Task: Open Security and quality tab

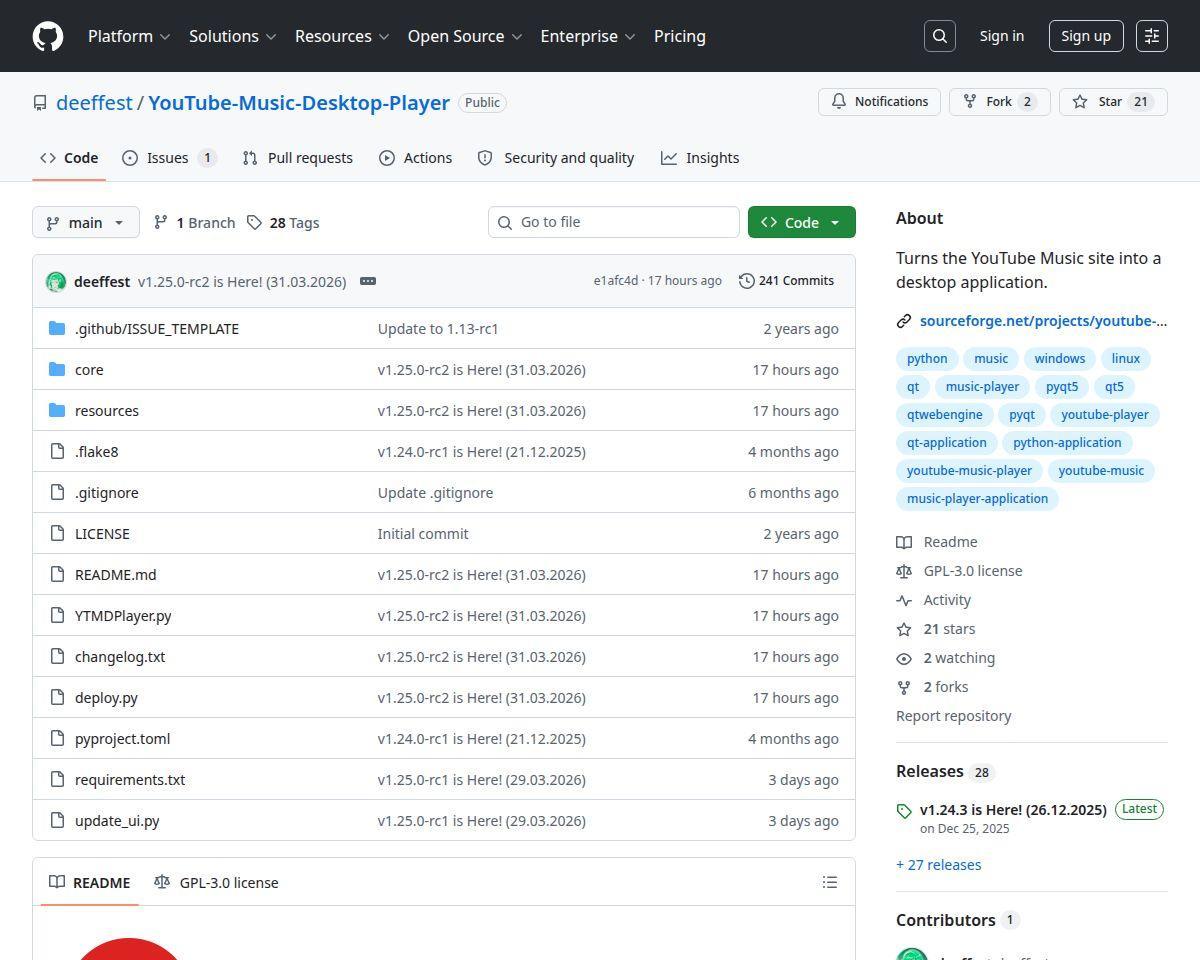Action: [x=556, y=158]
